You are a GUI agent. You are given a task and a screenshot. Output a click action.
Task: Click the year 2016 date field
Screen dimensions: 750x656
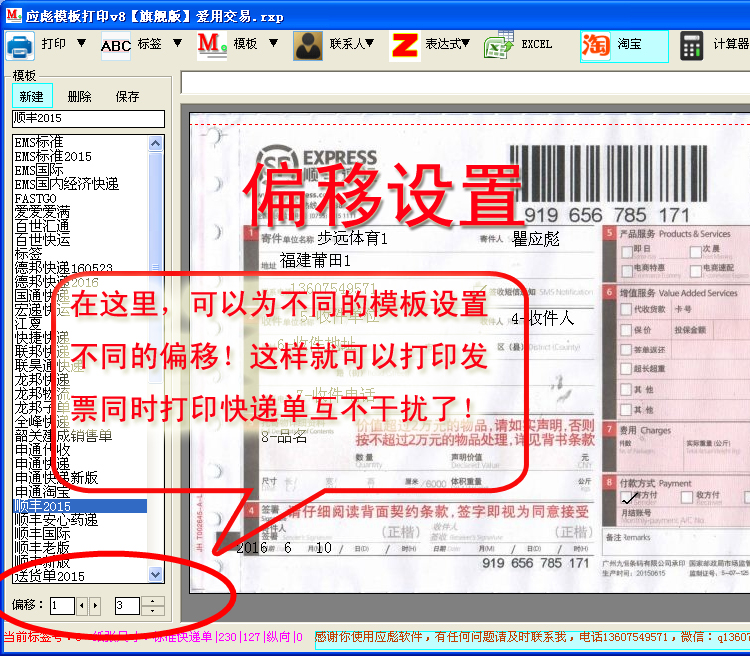(252, 547)
